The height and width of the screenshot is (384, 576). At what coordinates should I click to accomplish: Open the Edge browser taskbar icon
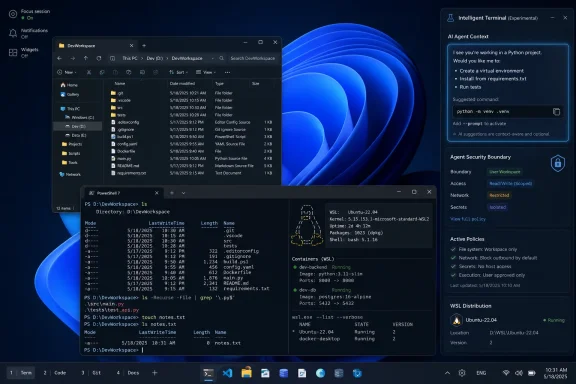[x=320, y=373]
